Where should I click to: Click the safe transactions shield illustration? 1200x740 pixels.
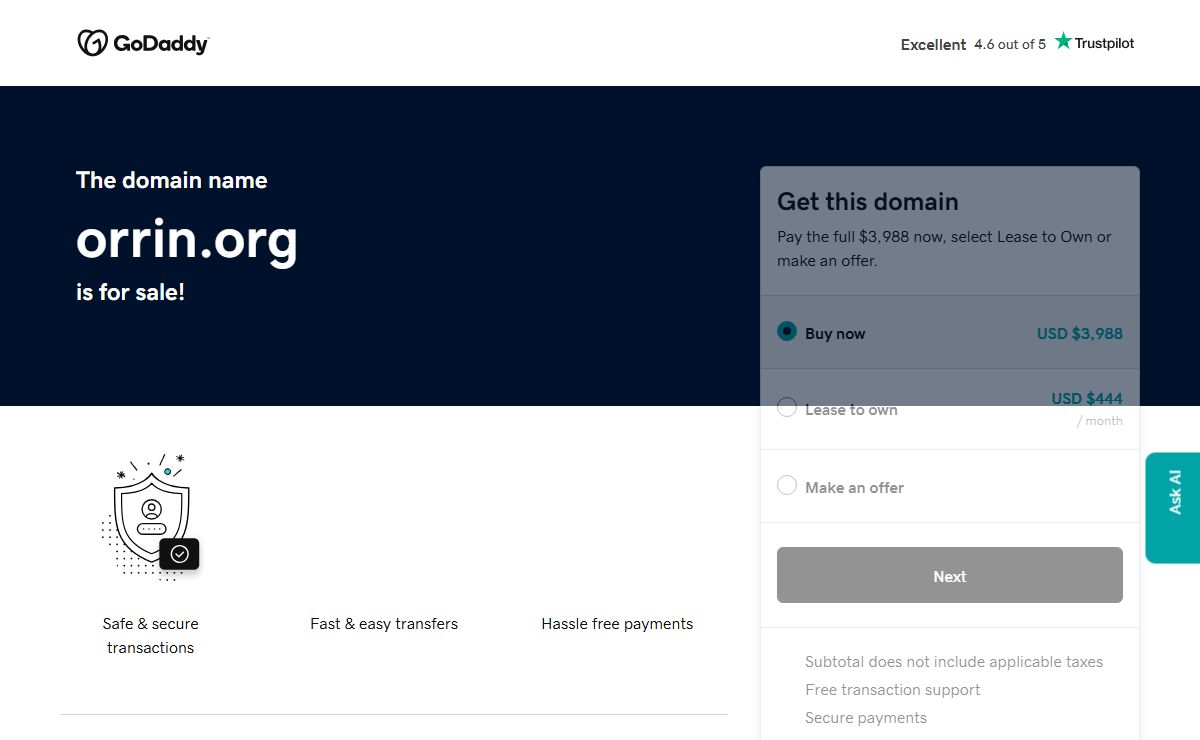pyautogui.click(x=151, y=516)
